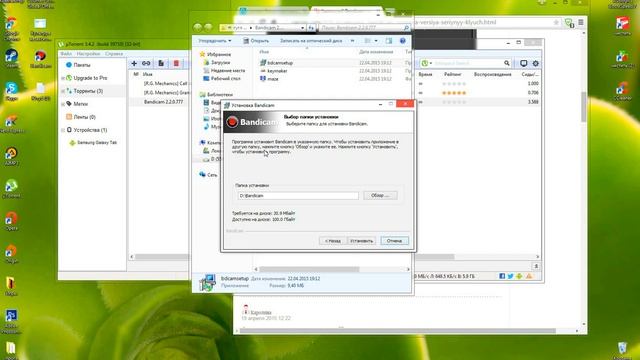Click Открыть button in Explorer toolbar
The width and height of the screenshot is (640, 360).
tap(256, 41)
